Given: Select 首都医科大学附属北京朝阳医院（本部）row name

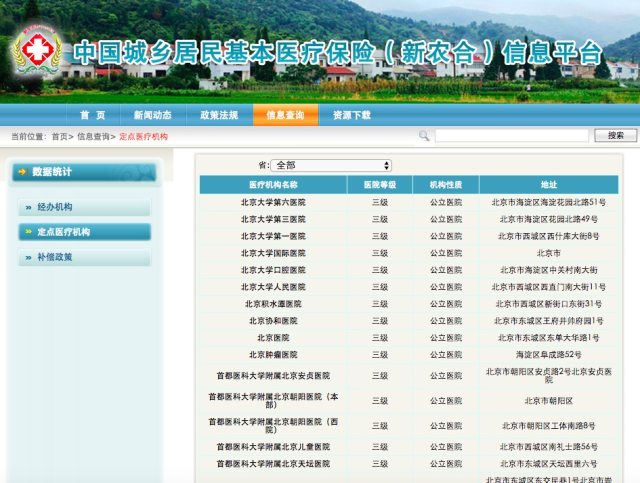Looking at the screenshot, I should point(273,401).
